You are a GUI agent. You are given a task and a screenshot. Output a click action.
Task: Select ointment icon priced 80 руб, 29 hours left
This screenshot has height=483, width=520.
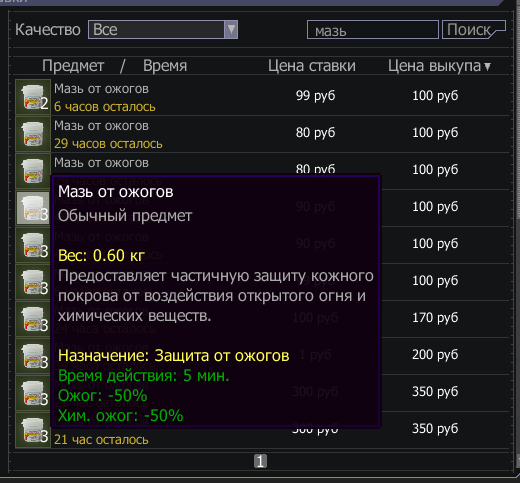pyautogui.click(x=33, y=134)
